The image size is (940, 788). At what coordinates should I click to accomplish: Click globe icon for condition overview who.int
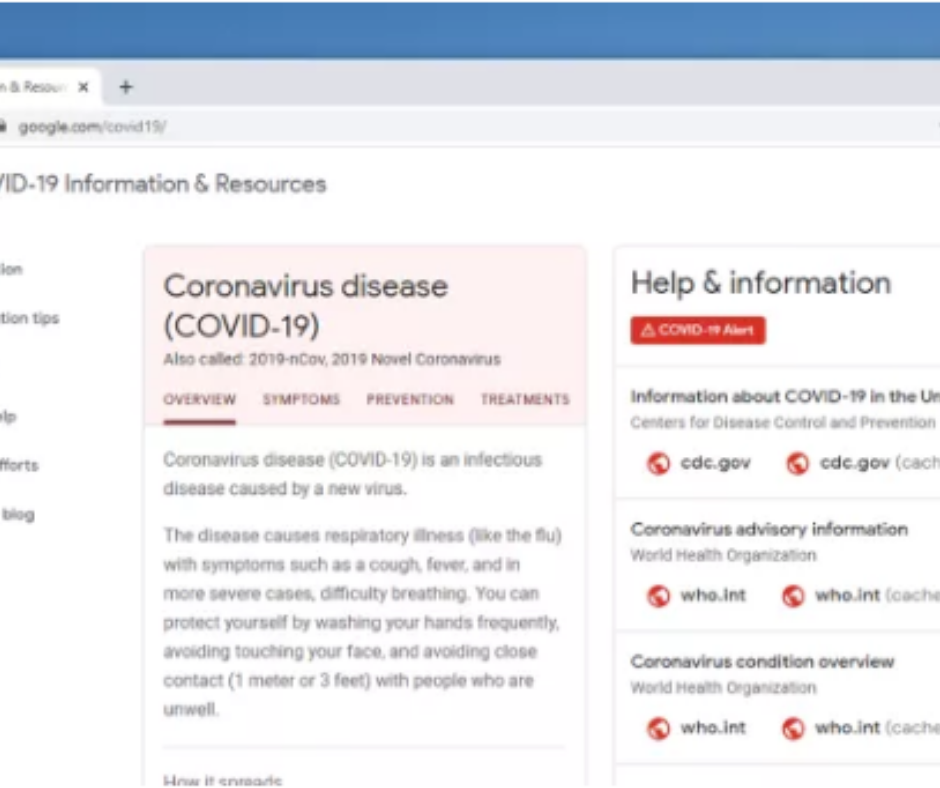[658, 729]
